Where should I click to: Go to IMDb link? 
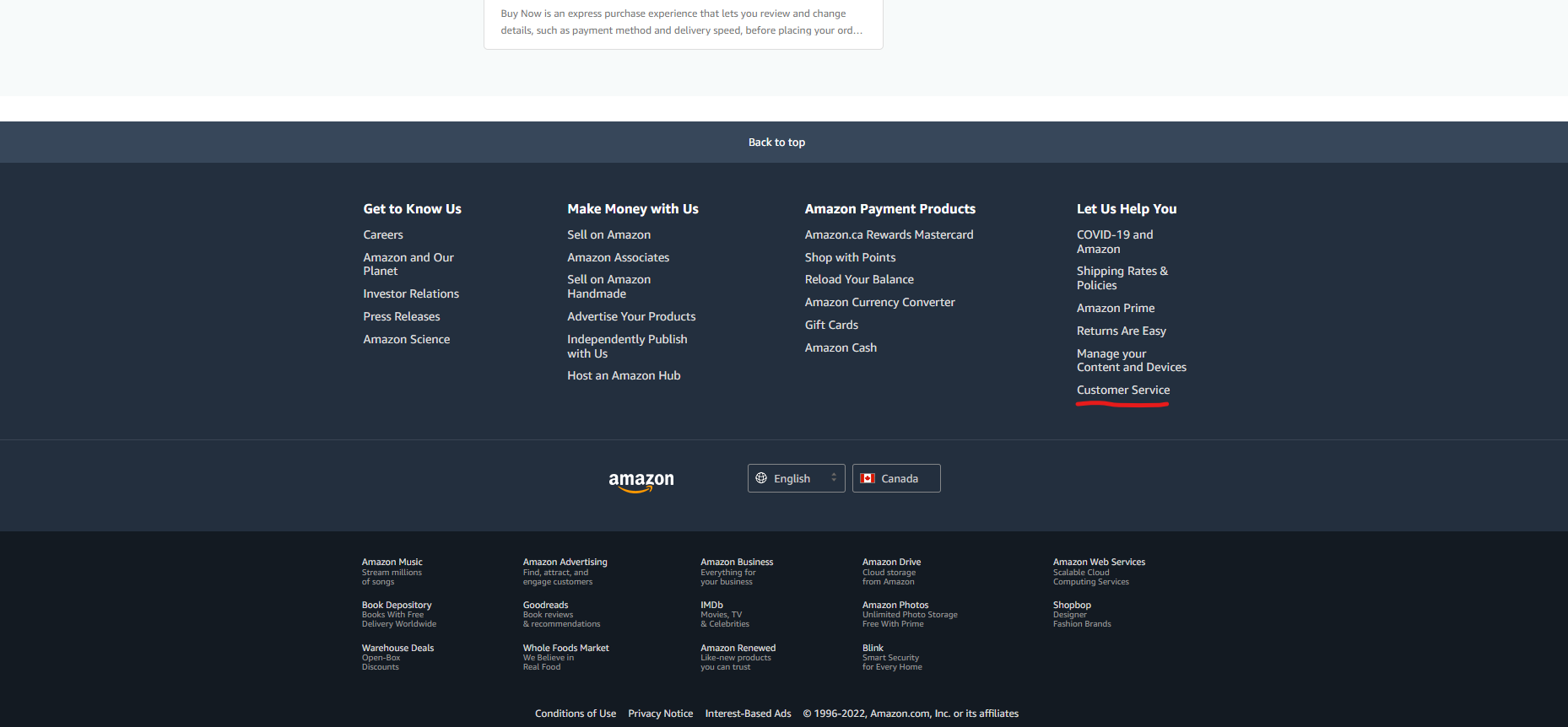725,615
